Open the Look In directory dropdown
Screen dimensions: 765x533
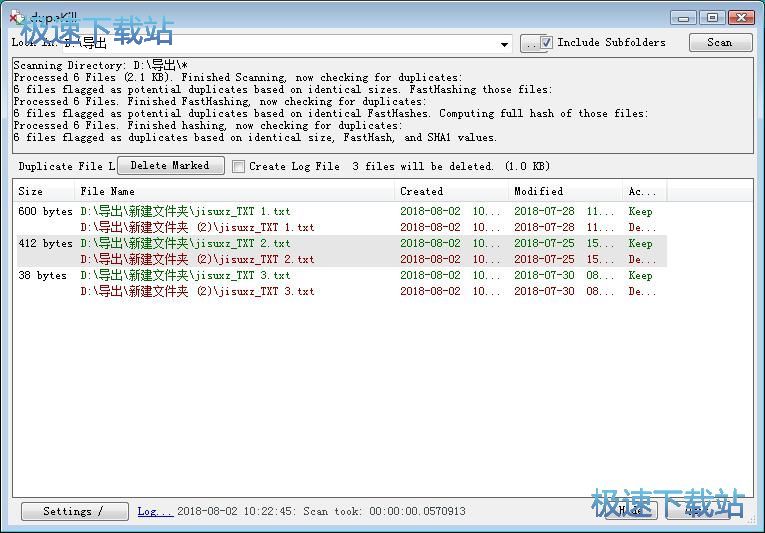[505, 44]
